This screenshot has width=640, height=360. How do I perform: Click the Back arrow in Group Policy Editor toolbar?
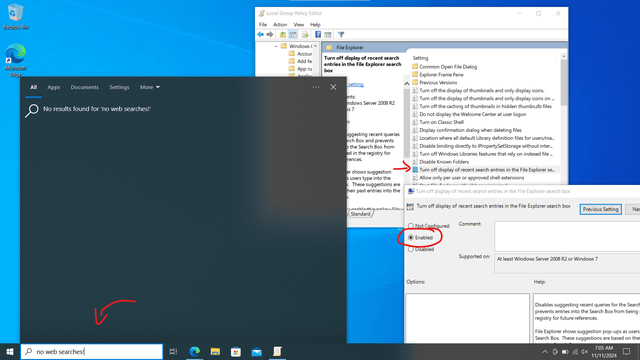coord(260,35)
